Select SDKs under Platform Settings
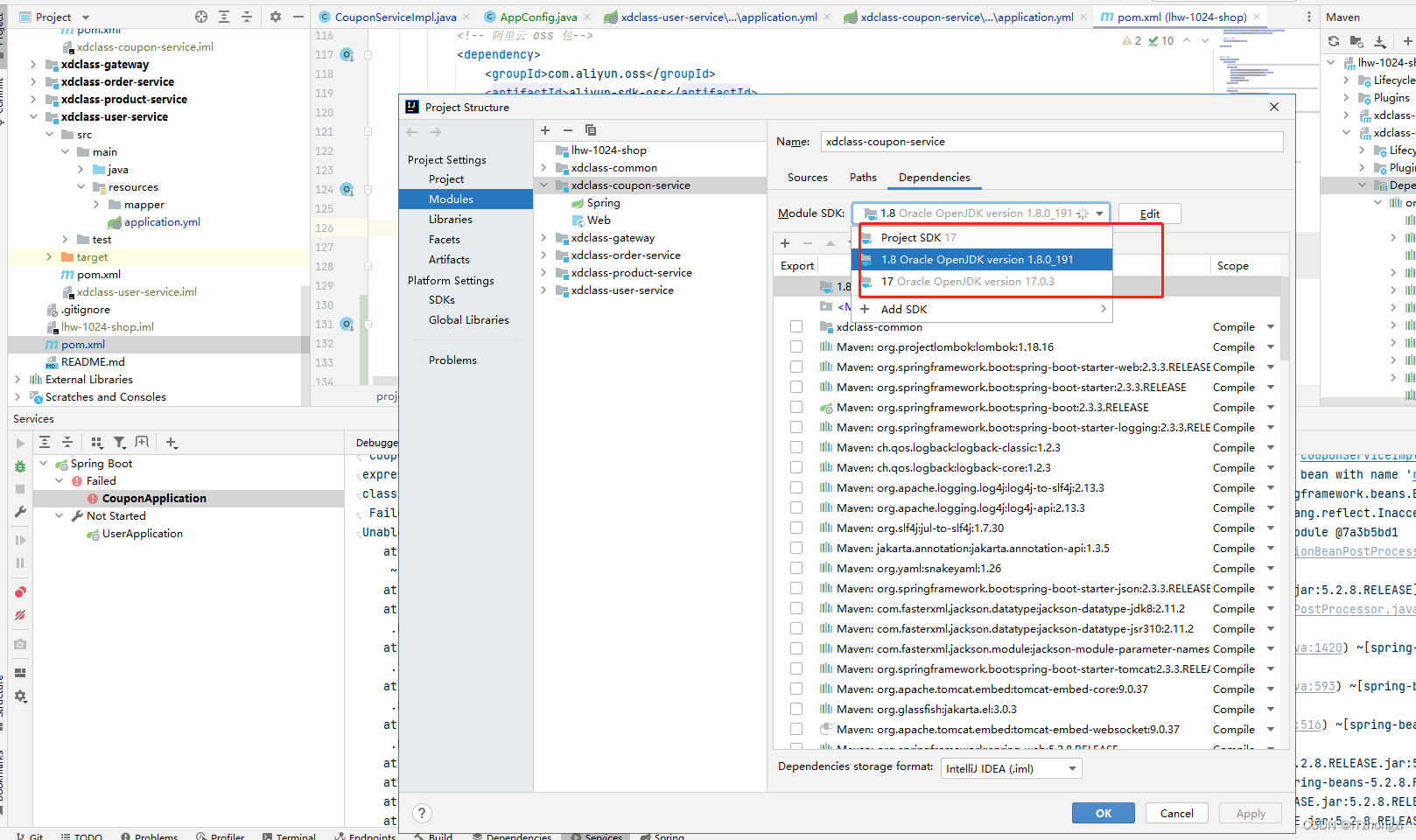This screenshot has height=840, width=1416. [x=442, y=300]
